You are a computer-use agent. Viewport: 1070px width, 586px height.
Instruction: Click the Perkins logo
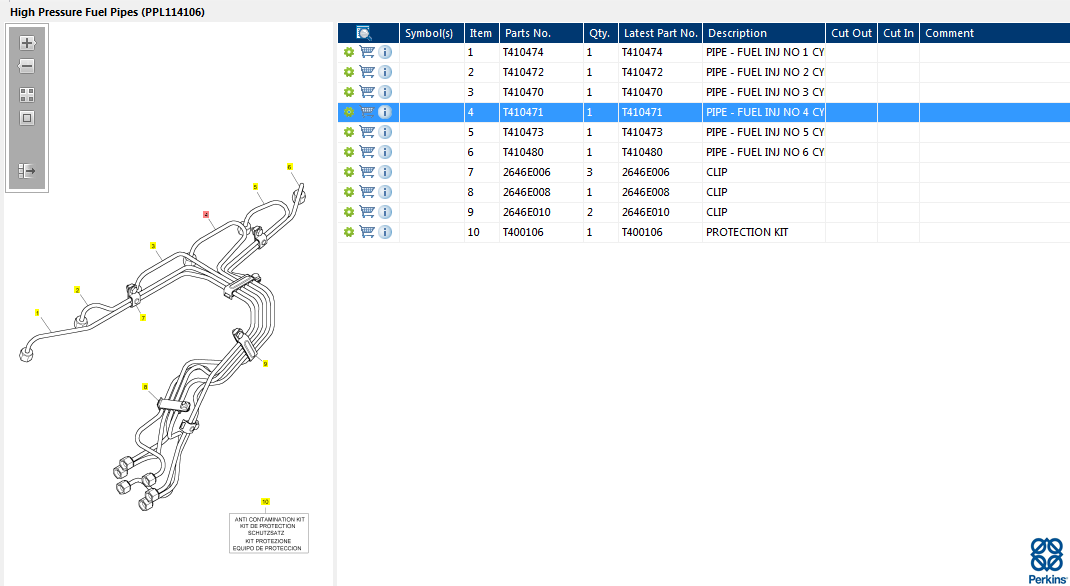pyautogui.click(x=1045, y=560)
